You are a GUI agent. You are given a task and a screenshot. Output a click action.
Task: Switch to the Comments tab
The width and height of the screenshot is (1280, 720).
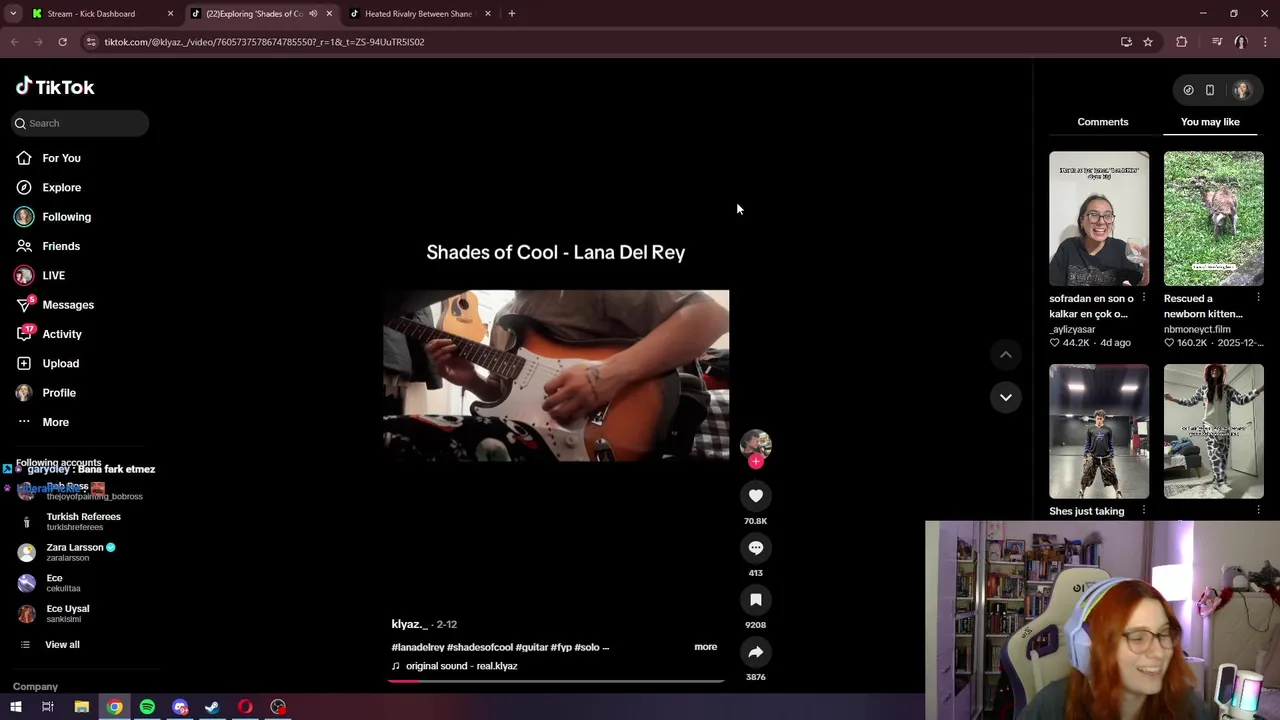coord(1102,122)
